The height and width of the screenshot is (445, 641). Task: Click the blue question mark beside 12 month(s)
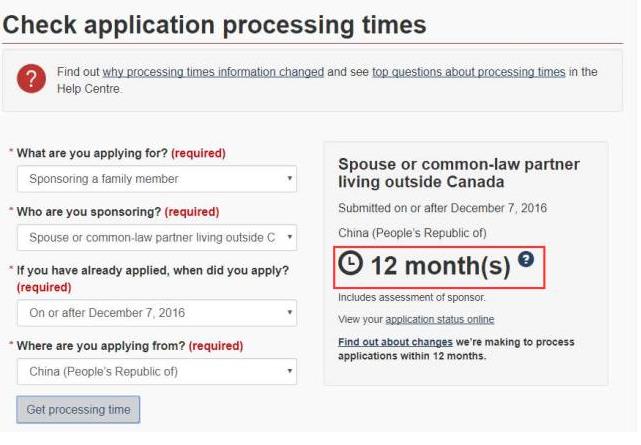526,259
